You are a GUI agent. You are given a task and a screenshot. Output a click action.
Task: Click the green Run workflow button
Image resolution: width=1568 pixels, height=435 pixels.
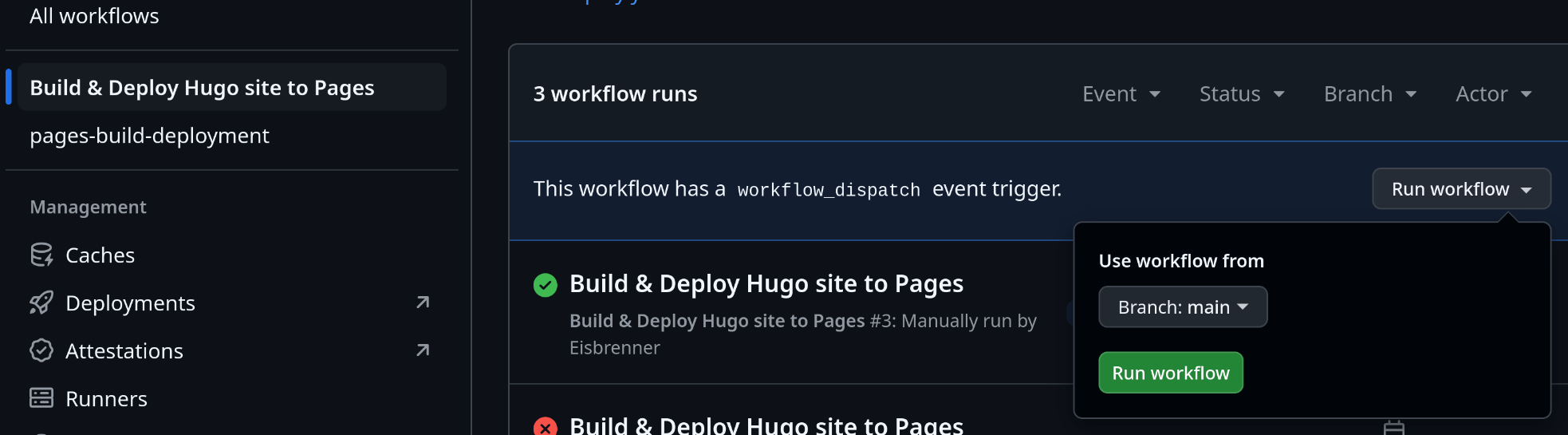pos(1171,373)
